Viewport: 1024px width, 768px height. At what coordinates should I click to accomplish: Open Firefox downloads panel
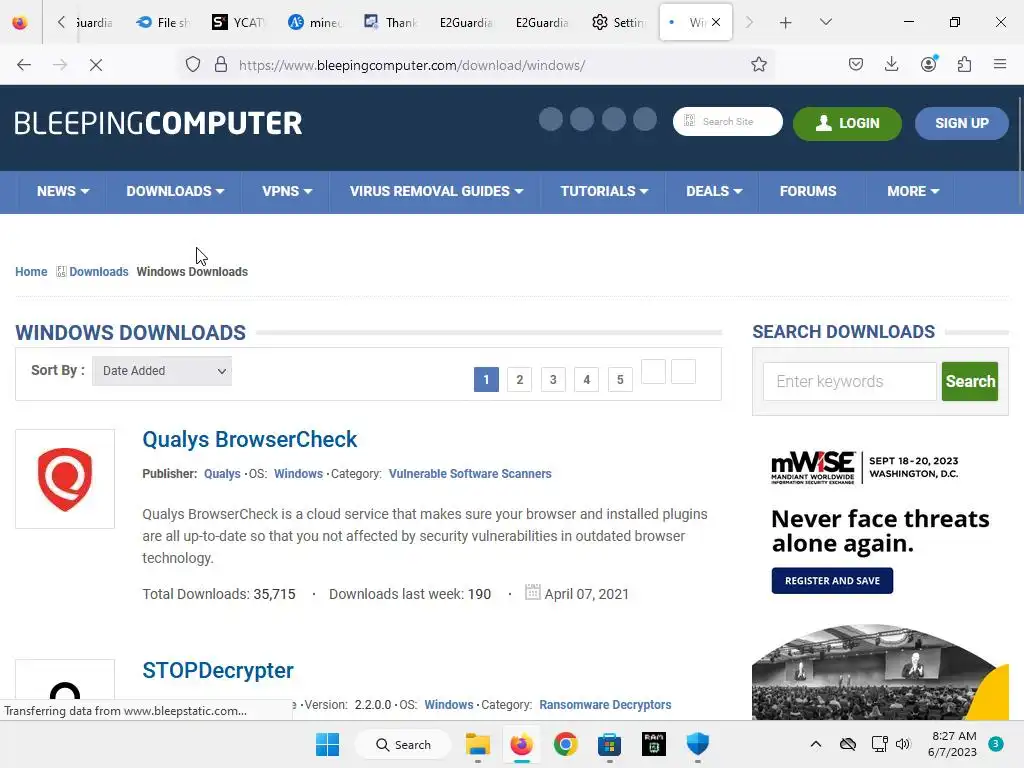click(891, 64)
